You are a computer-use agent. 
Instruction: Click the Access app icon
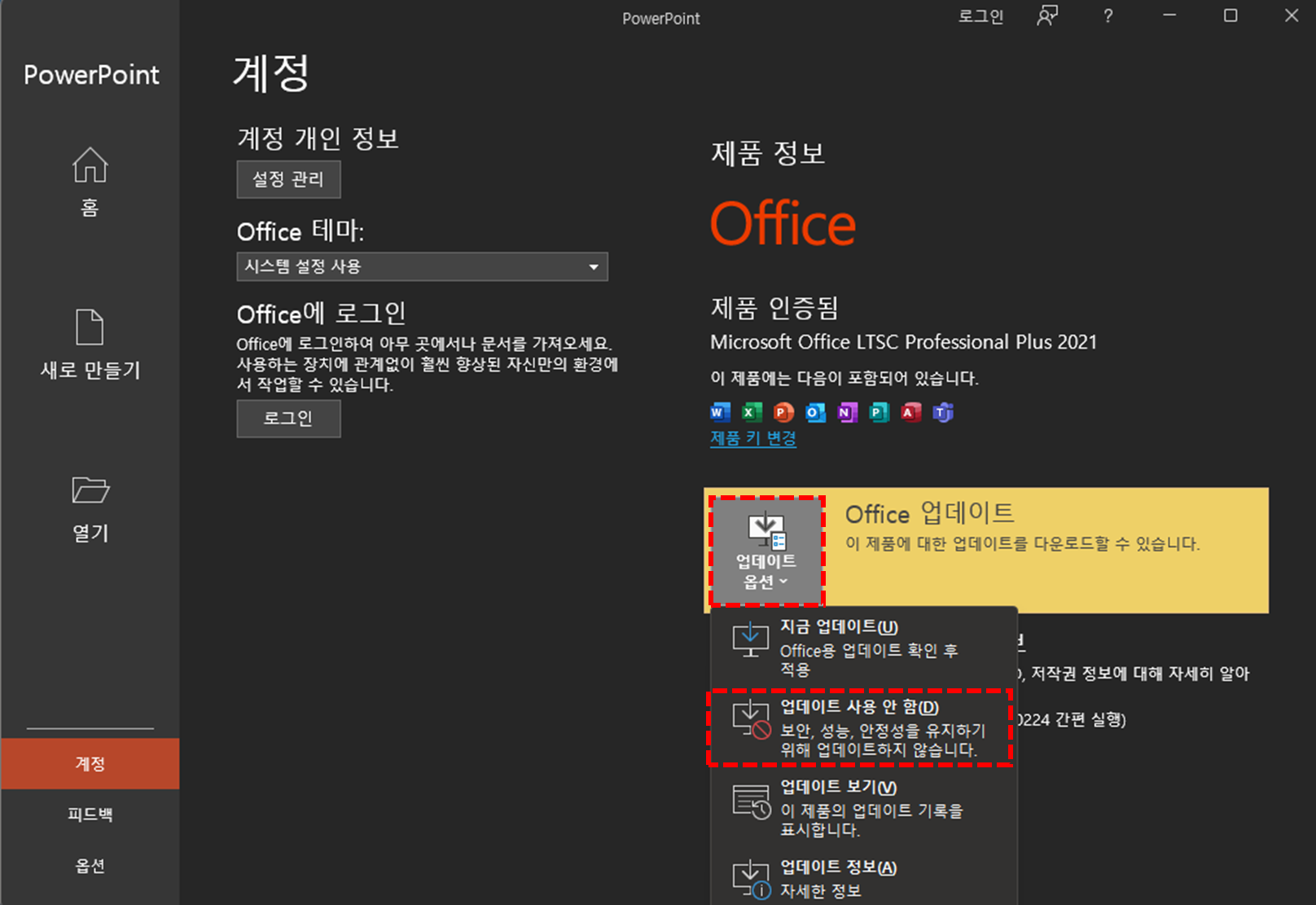(910, 412)
